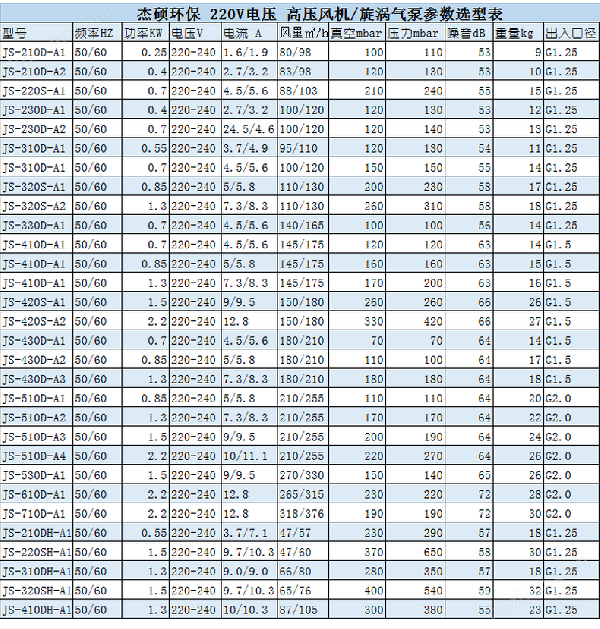
Task: Click model cell JS-510D-A3
Action: (34, 437)
